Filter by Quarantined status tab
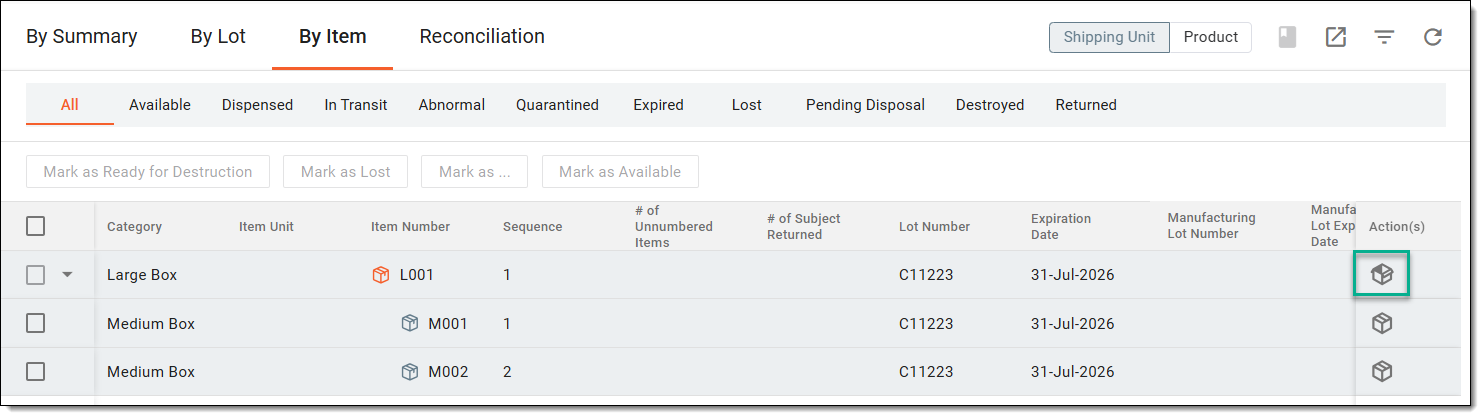Viewport: 1483px width, 418px height. 557,105
